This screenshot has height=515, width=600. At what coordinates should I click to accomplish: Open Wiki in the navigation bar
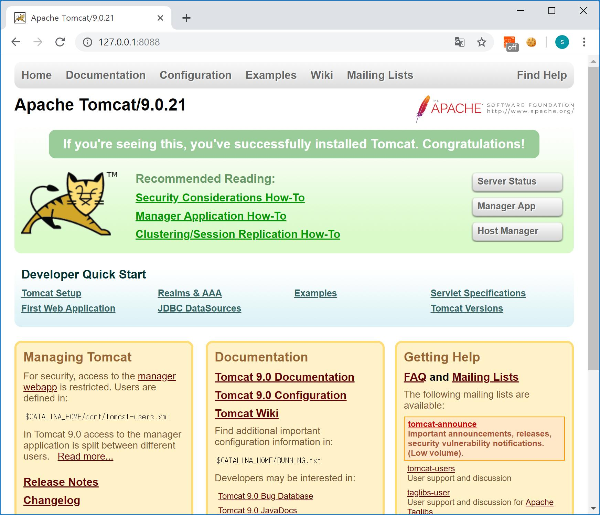point(322,75)
